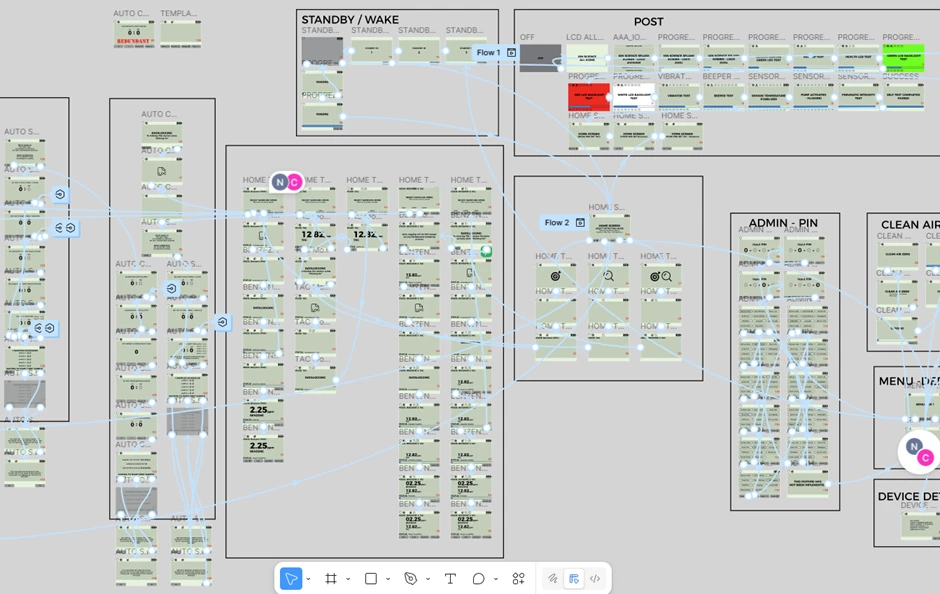Play Flow 2 prototype via its play icon

point(580,222)
